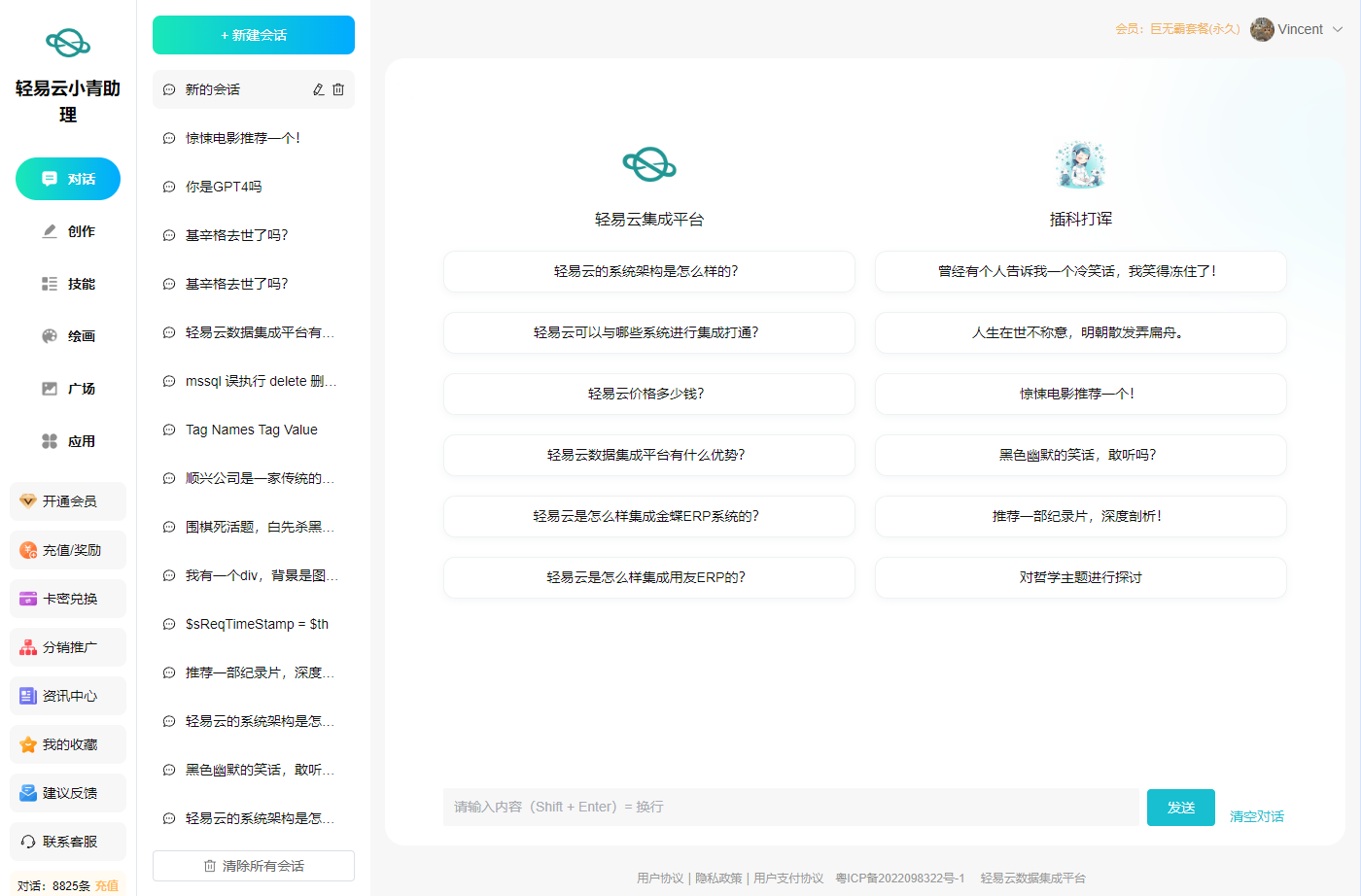Select prompt 轻易云是怎么样集成用友ERP的?

[649, 578]
